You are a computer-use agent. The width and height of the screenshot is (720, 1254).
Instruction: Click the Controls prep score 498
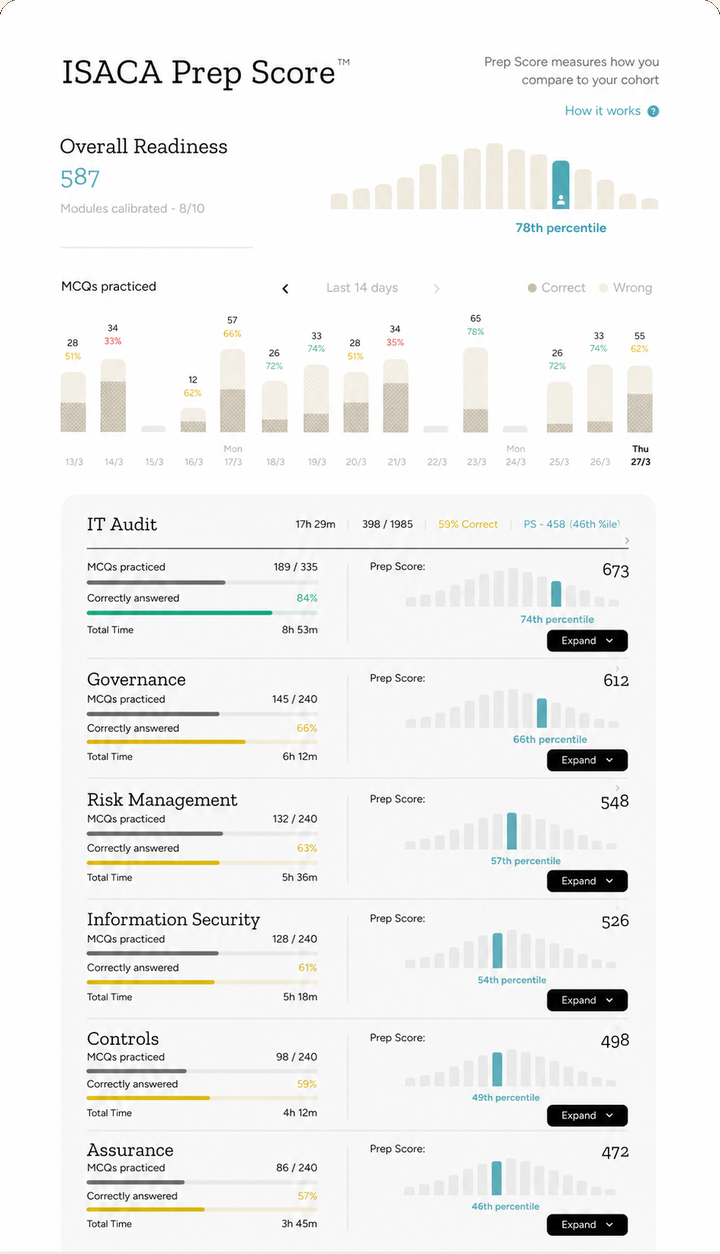point(615,1041)
